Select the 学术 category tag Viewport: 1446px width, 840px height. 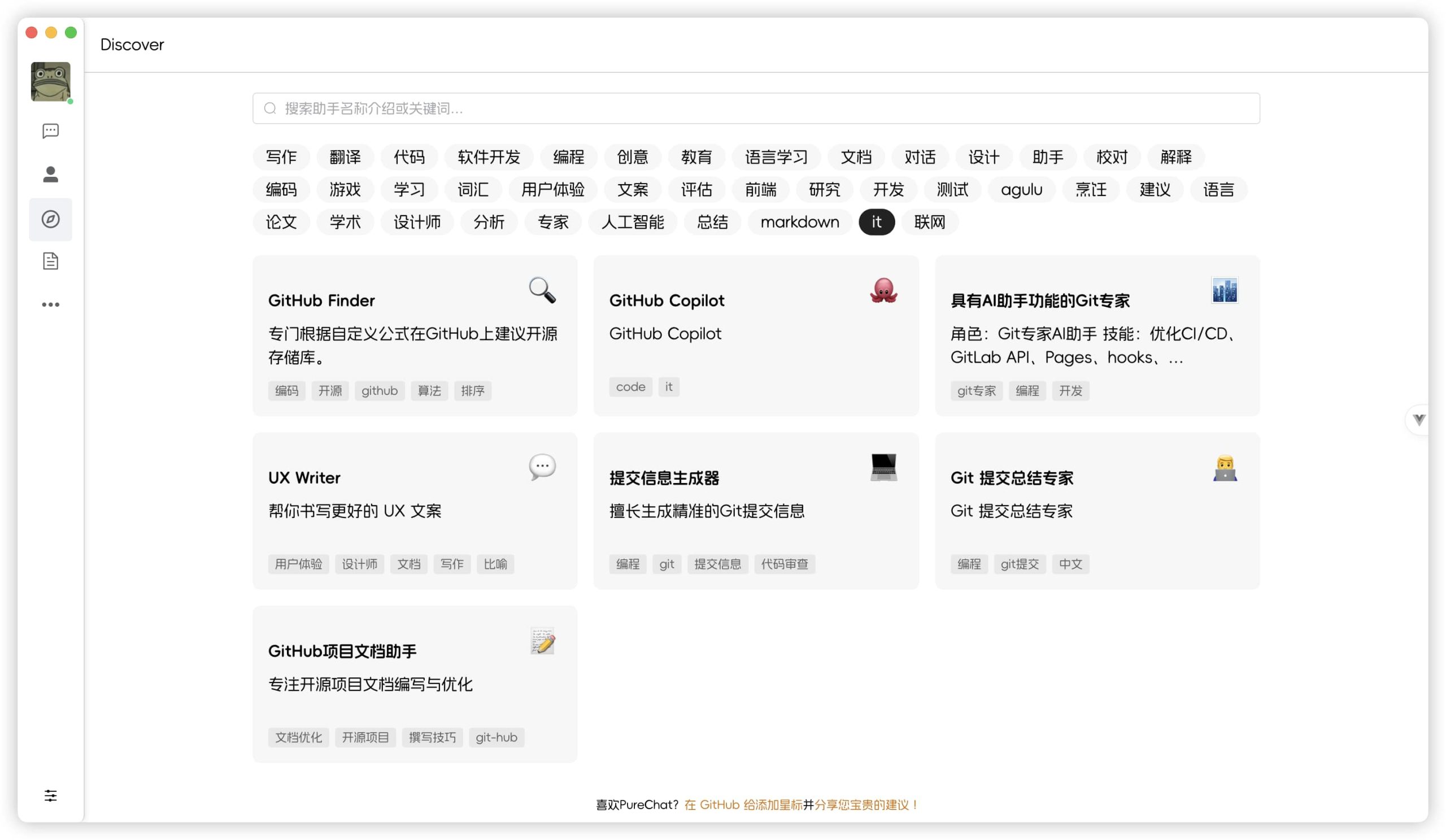tap(346, 222)
